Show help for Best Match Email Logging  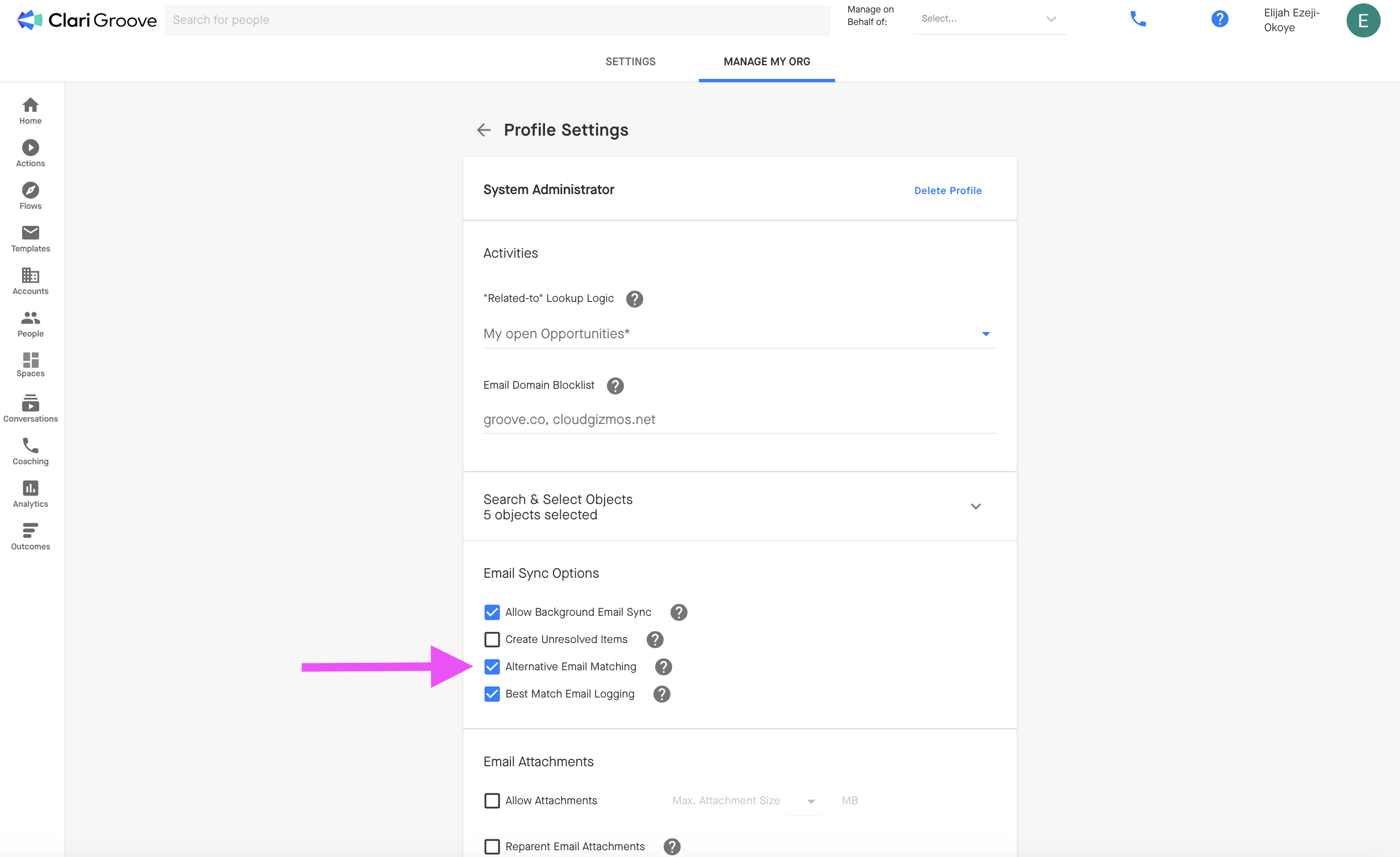pos(661,694)
